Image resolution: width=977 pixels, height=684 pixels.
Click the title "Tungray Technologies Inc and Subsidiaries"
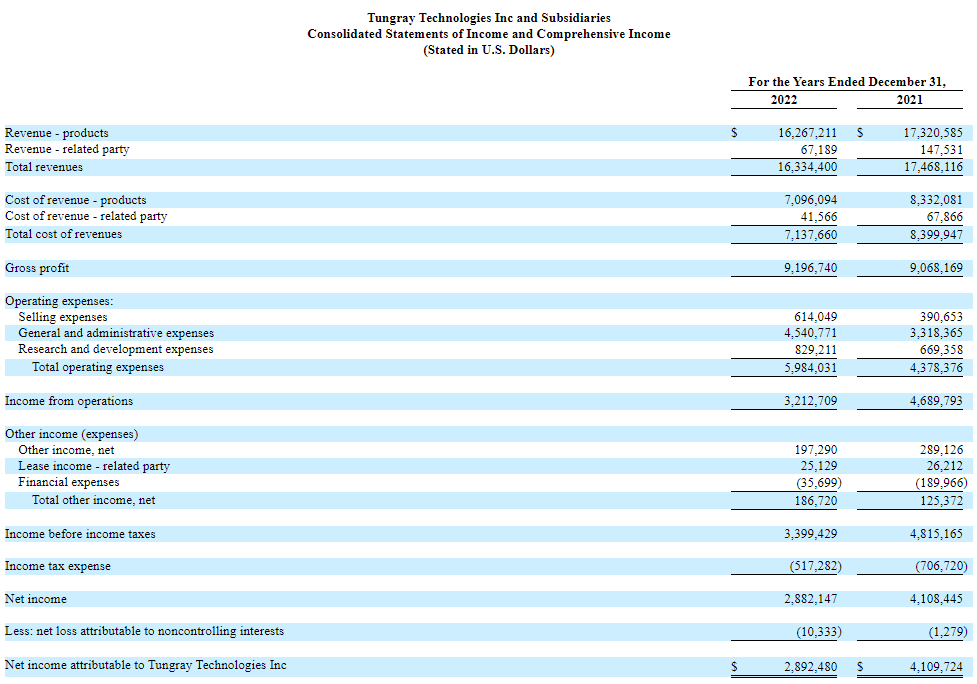click(x=488, y=18)
